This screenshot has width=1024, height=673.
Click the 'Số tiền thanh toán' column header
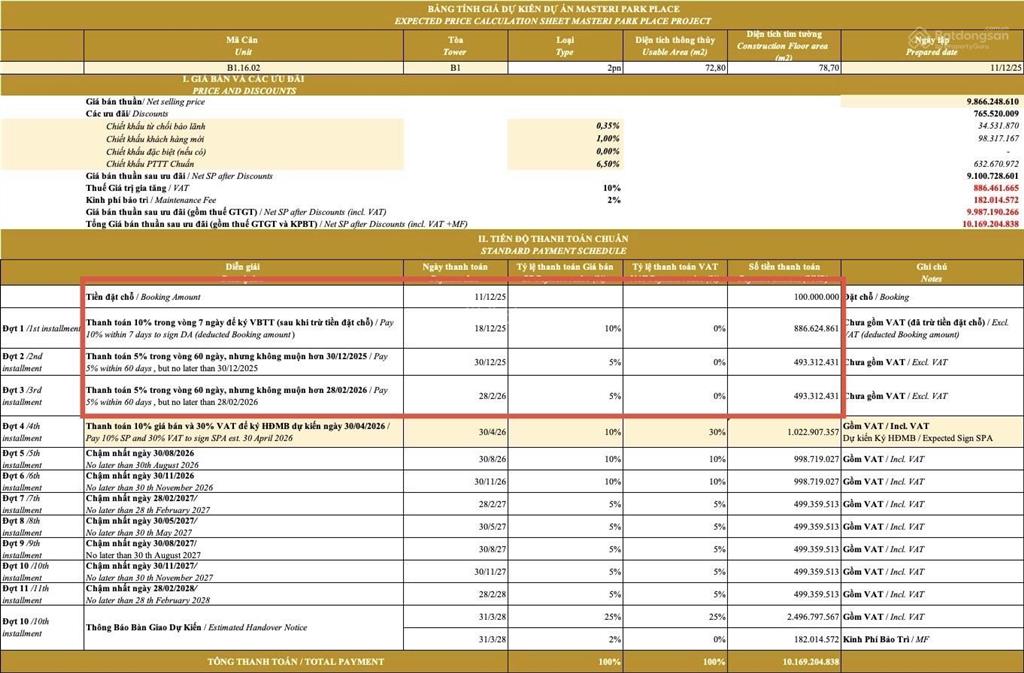(x=784, y=267)
